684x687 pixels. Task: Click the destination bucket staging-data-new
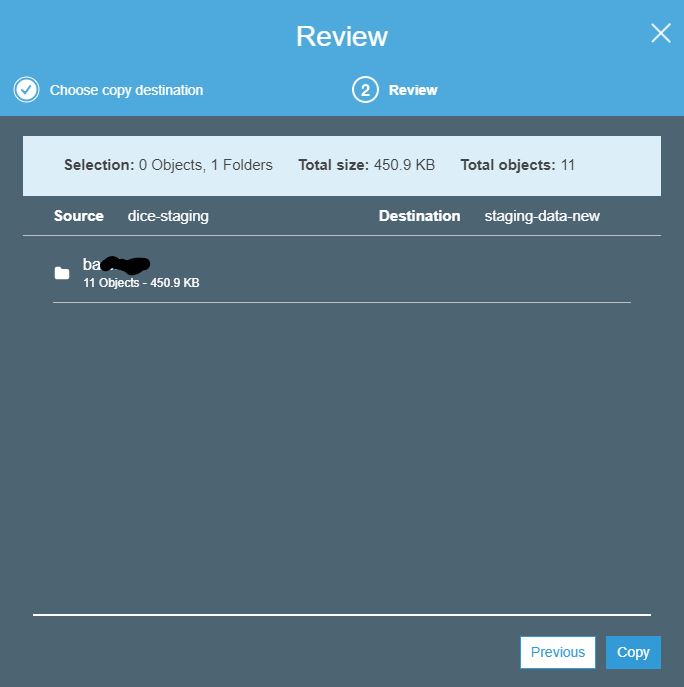(542, 216)
